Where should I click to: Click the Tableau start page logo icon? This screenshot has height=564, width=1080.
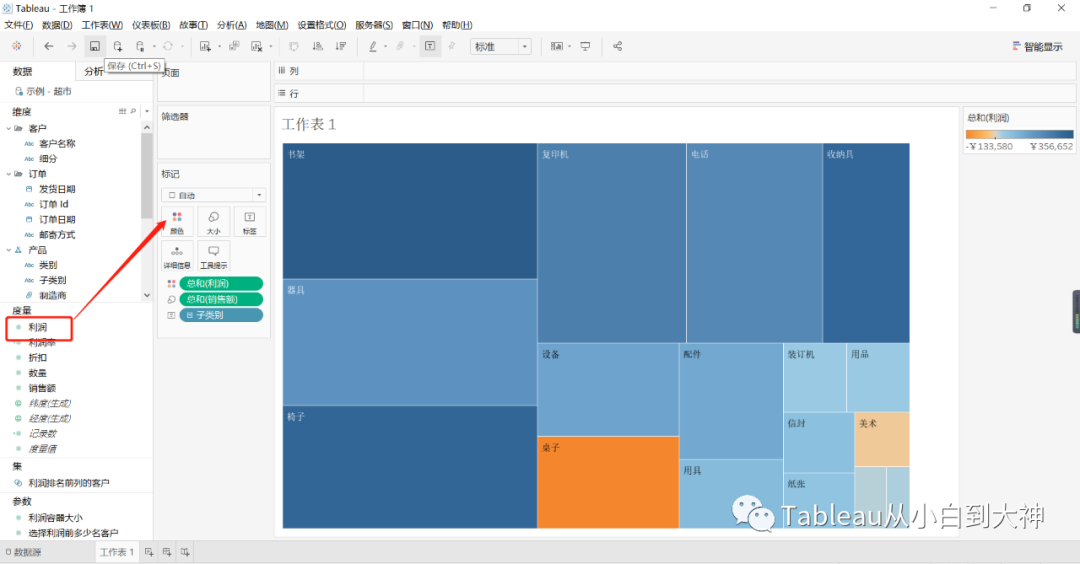[x=17, y=46]
